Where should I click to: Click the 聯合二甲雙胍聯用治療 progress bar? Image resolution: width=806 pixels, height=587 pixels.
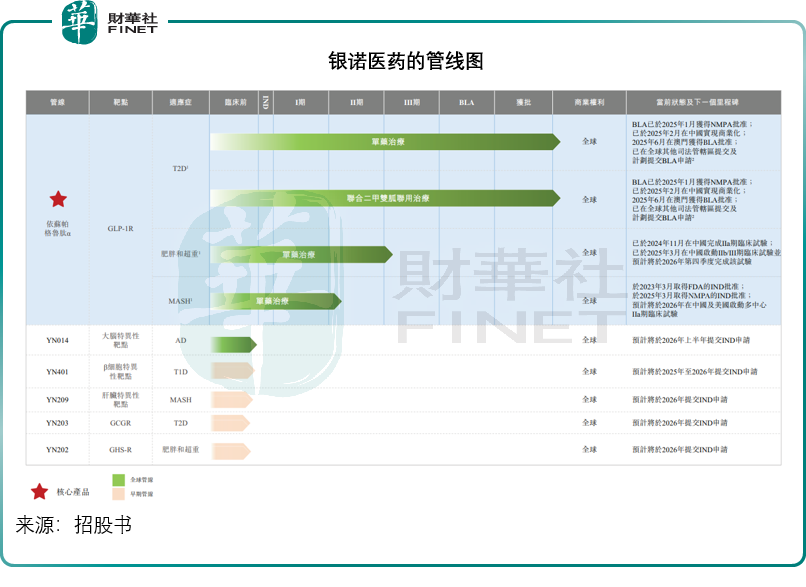[386, 198]
